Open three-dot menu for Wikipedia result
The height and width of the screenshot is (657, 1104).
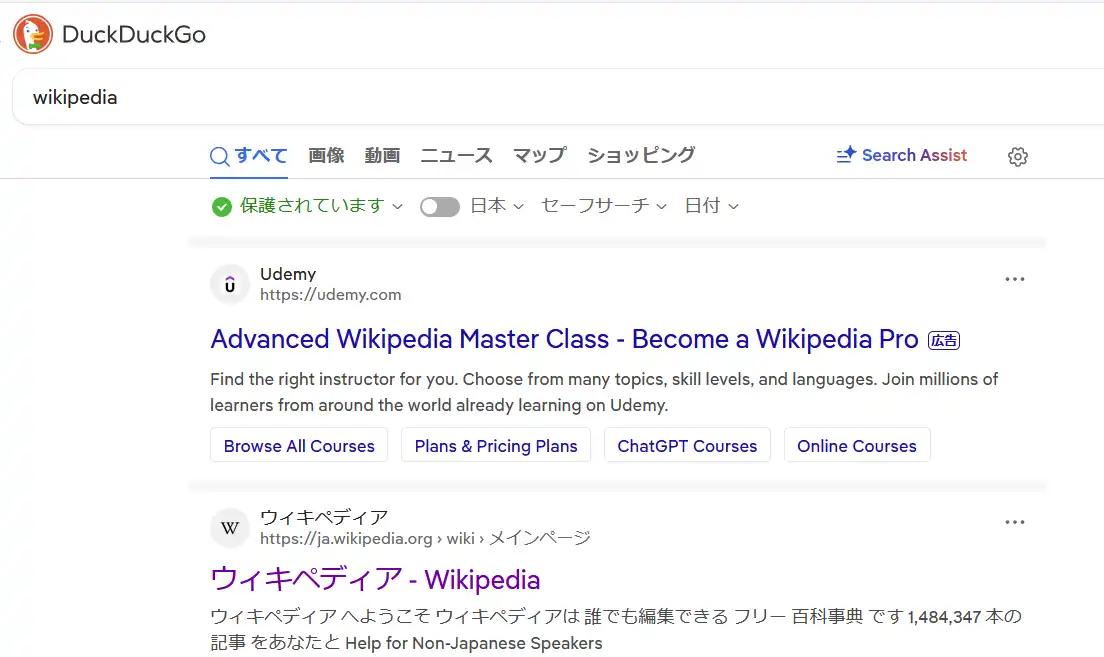(1015, 522)
